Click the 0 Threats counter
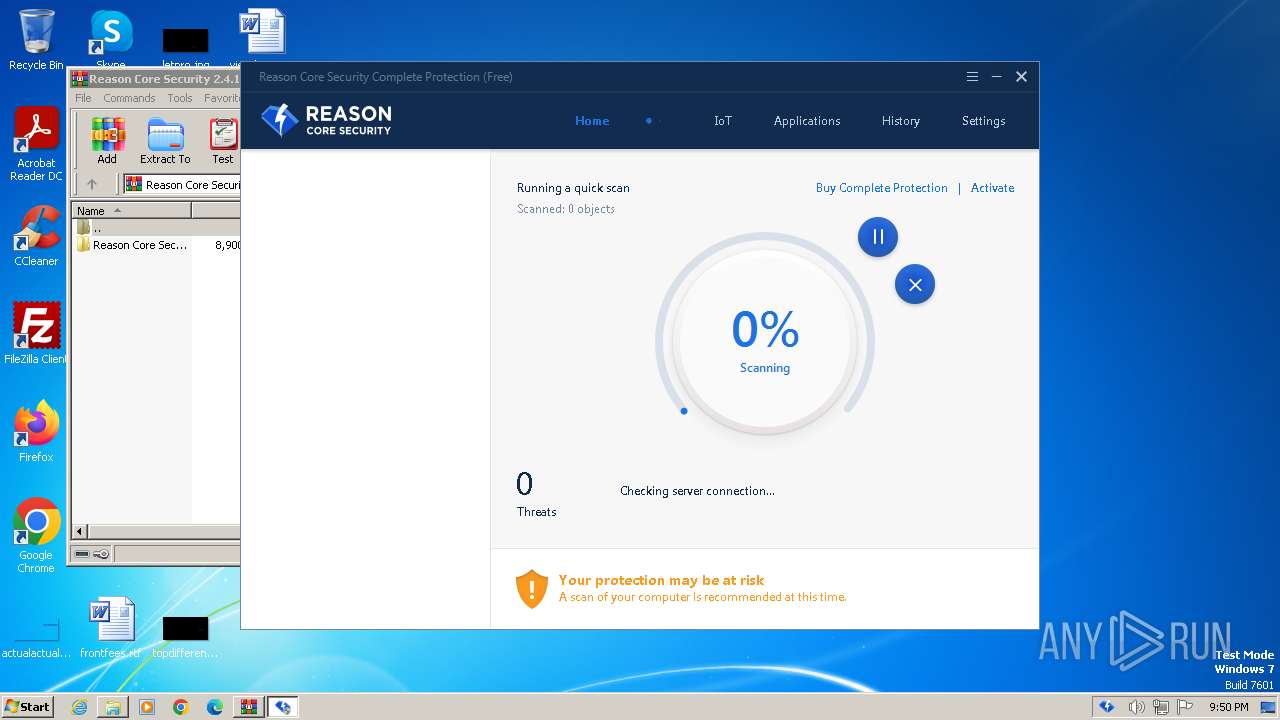 click(x=536, y=495)
